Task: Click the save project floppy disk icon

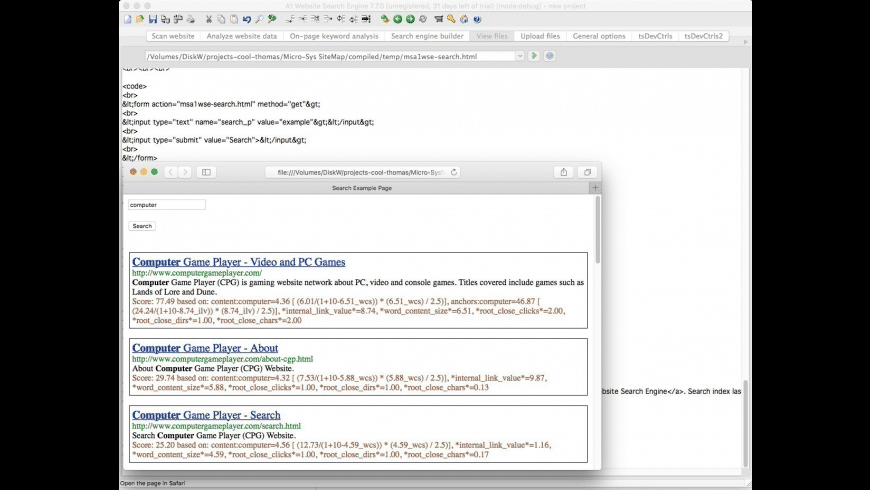Action: pos(152,19)
